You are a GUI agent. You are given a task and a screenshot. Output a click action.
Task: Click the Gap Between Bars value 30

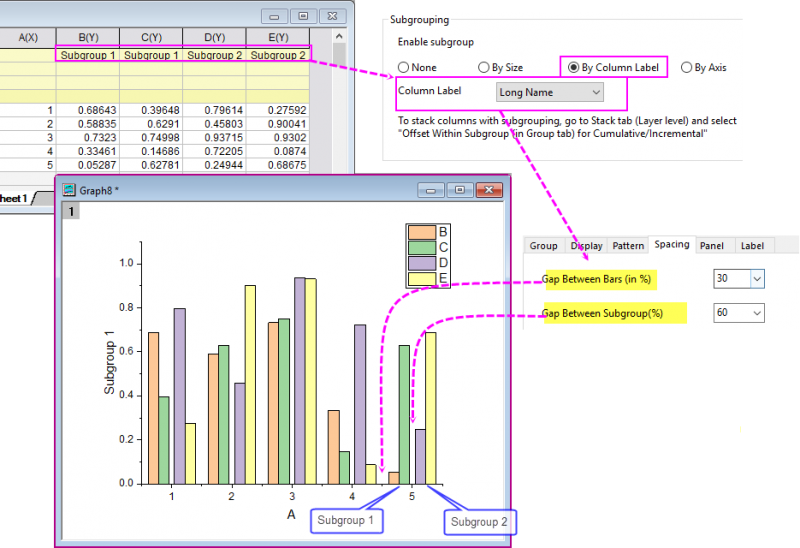(732, 279)
